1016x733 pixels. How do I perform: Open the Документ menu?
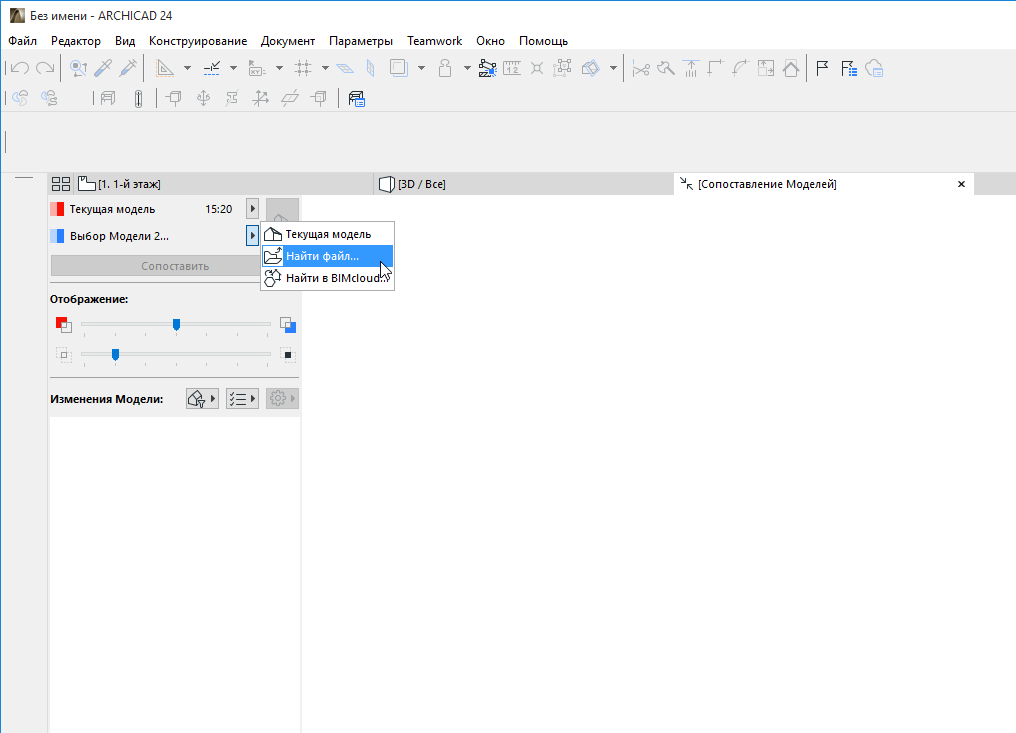(x=288, y=41)
